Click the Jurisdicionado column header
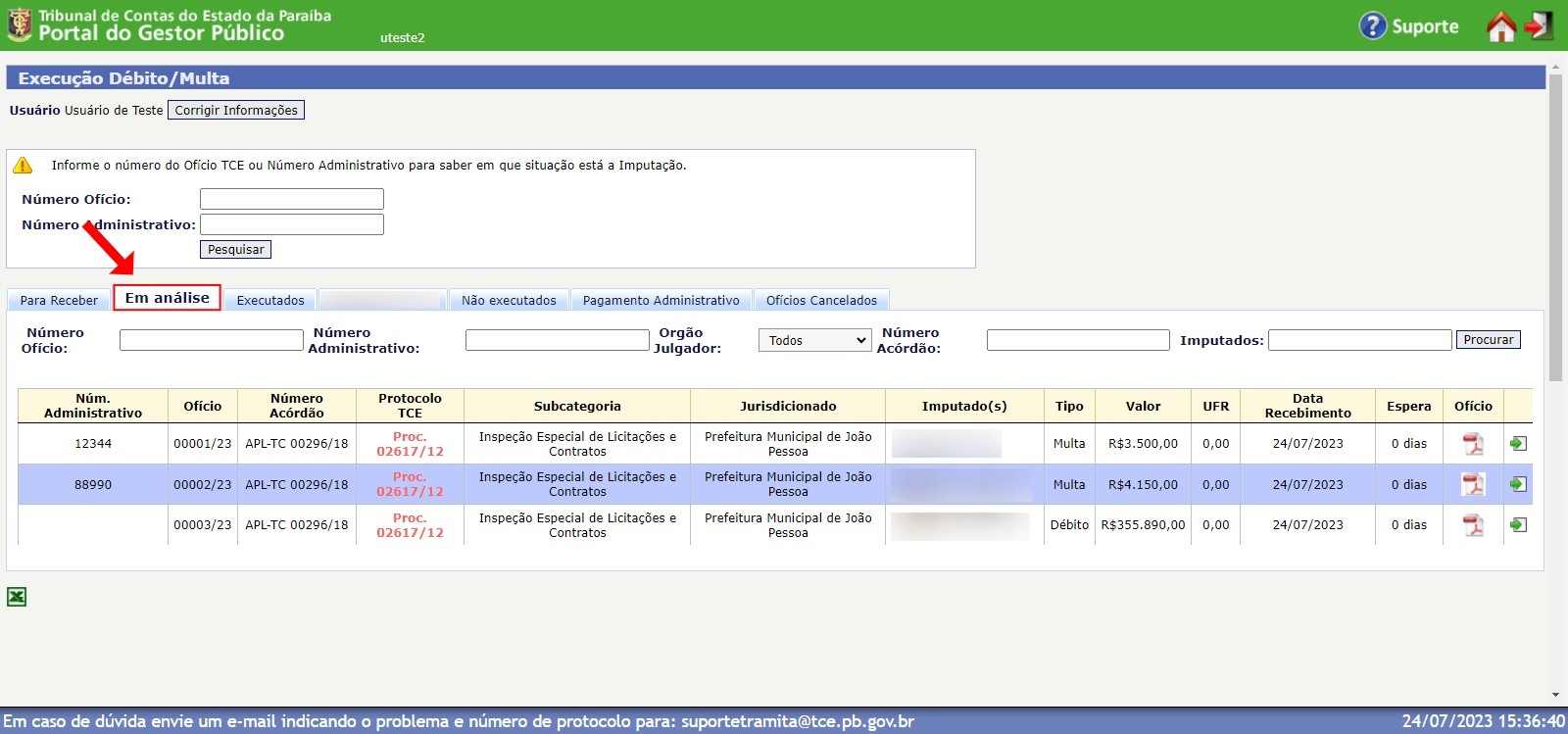Viewport: 1568px width, 734px height. tap(788, 406)
